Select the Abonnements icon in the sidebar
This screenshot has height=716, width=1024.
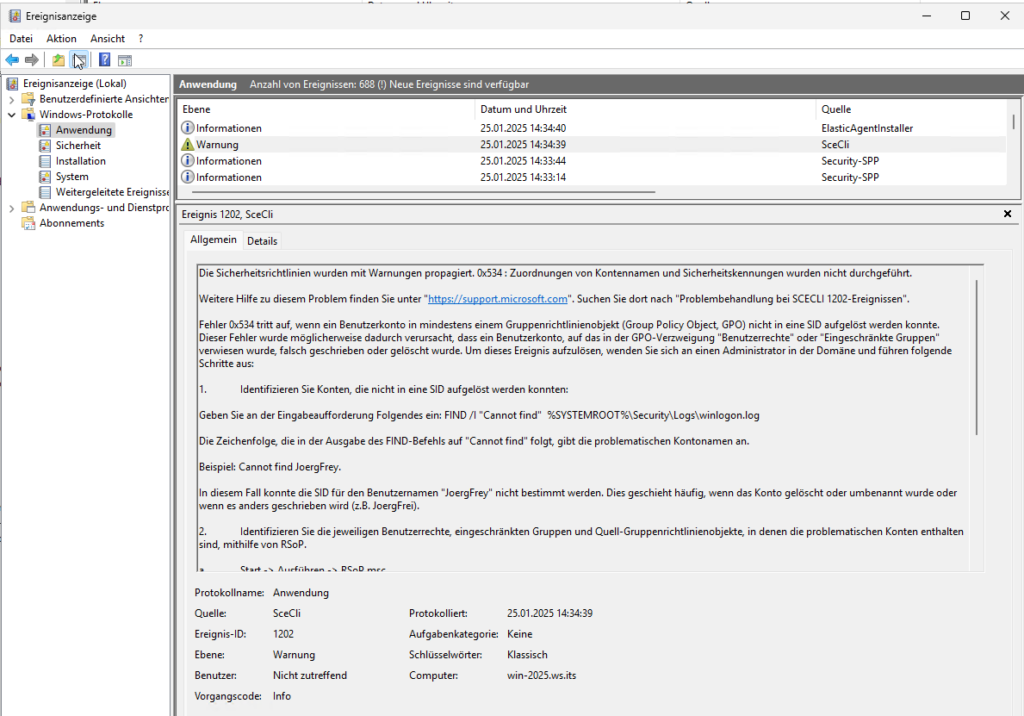click(x=27, y=223)
